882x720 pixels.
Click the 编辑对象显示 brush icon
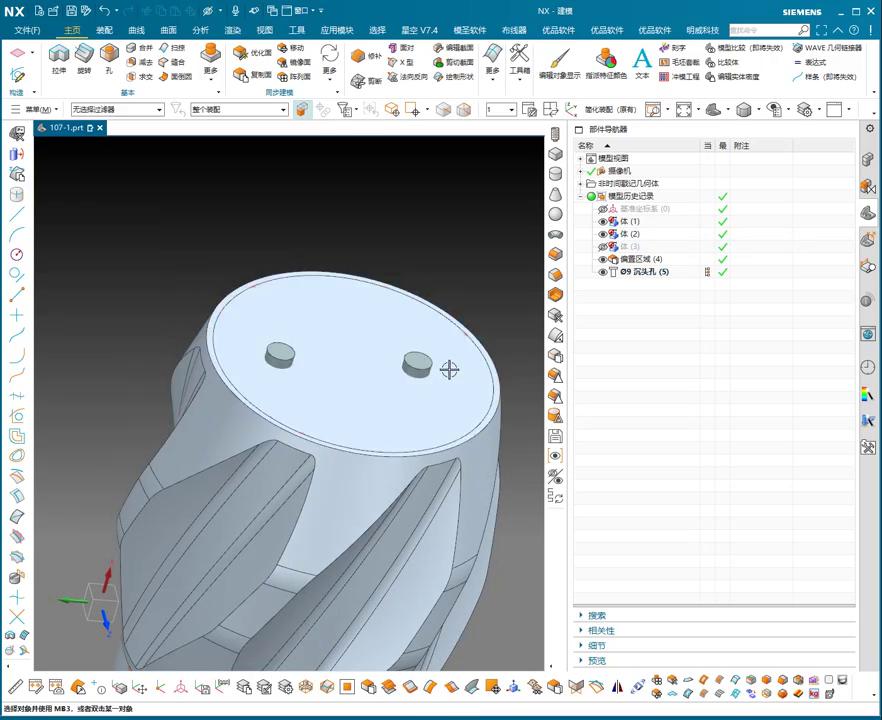559,56
